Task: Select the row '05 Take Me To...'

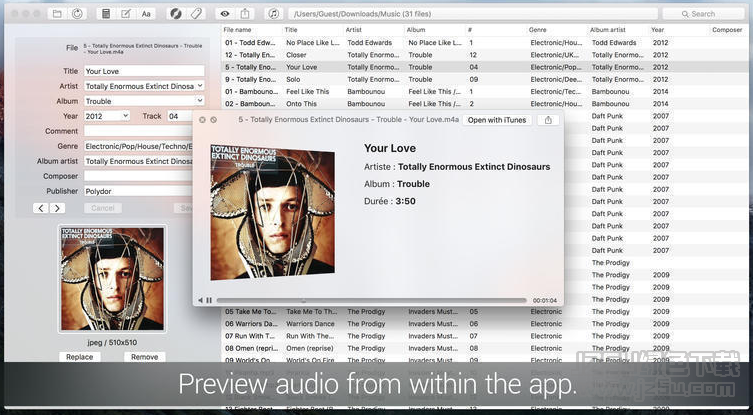Action: point(483,312)
